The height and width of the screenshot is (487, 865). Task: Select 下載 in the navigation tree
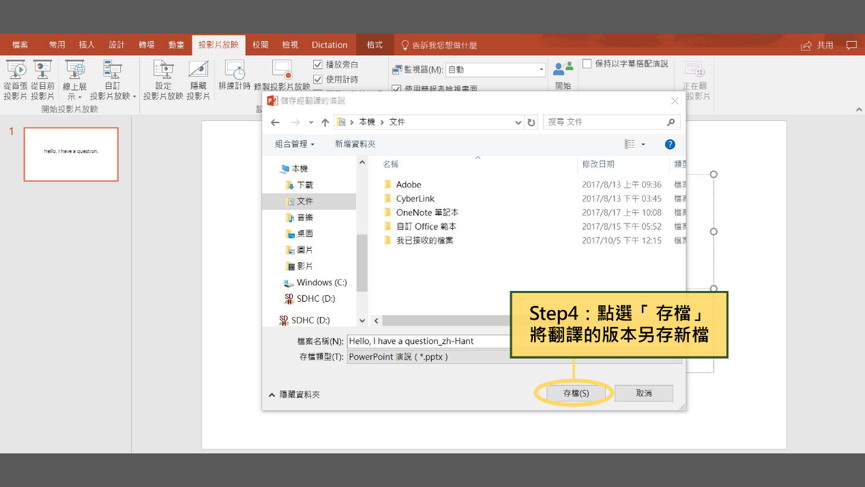300,185
